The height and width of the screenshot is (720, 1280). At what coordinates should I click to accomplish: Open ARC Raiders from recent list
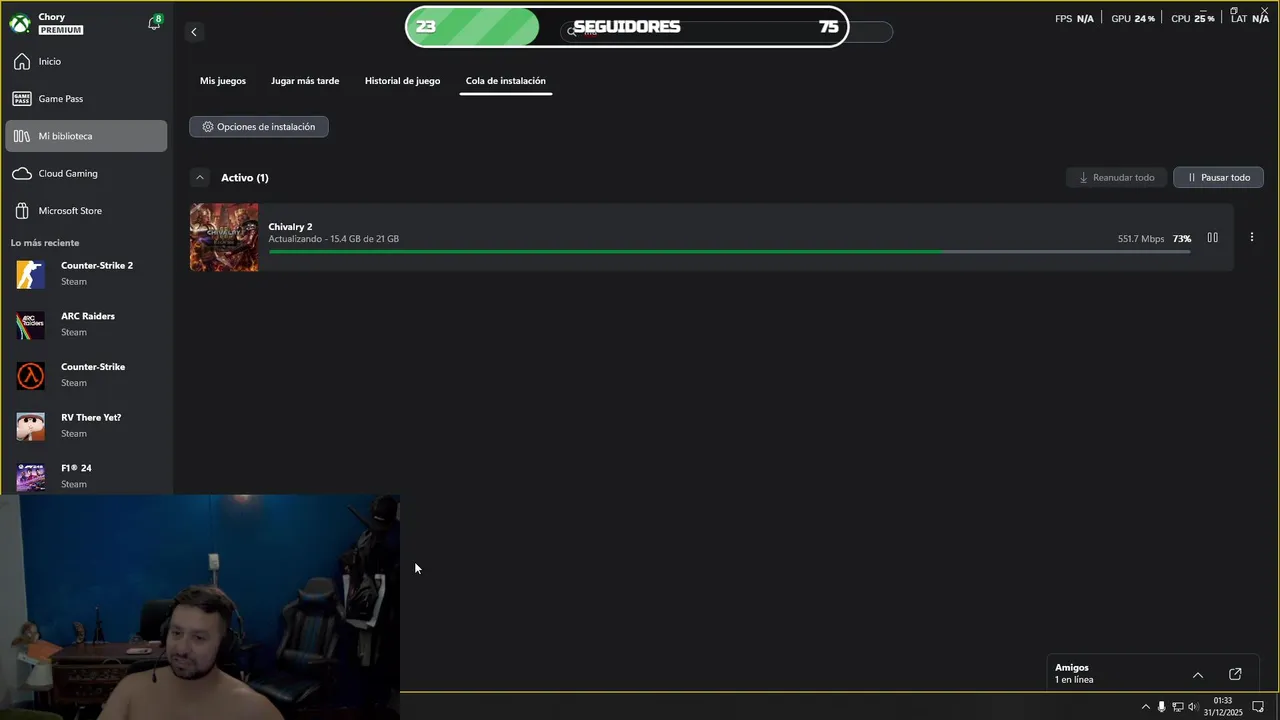click(x=86, y=324)
